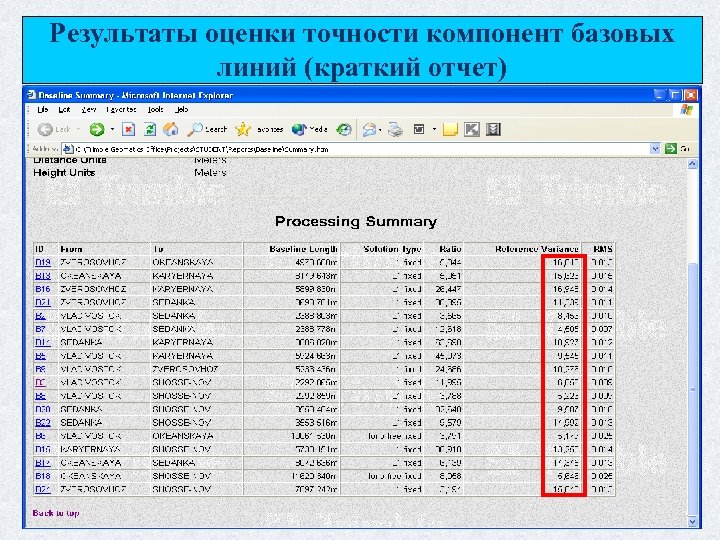Click the Reference Variance column header

pos(536,249)
